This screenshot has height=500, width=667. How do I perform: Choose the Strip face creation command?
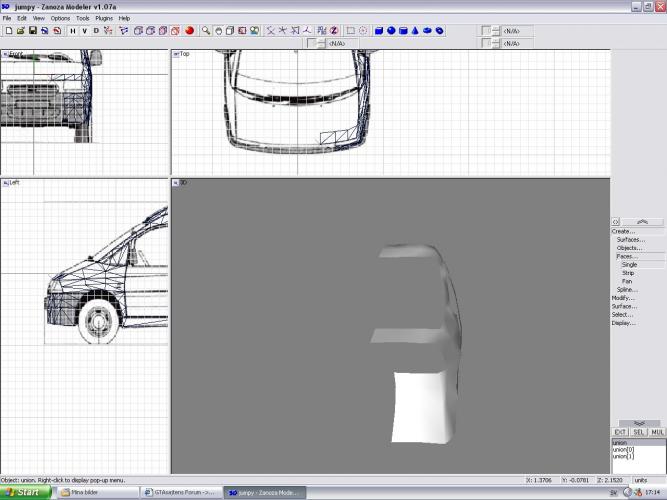pyautogui.click(x=628, y=273)
